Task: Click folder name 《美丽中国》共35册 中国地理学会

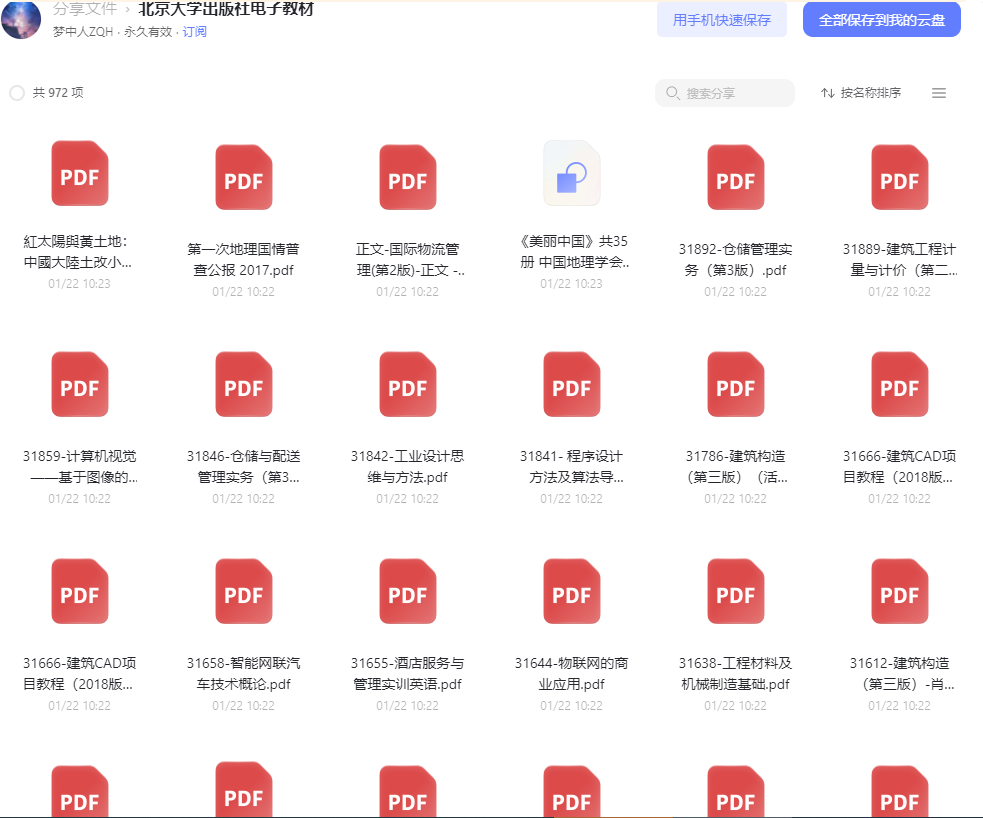Action: click(x=574, y=251)
